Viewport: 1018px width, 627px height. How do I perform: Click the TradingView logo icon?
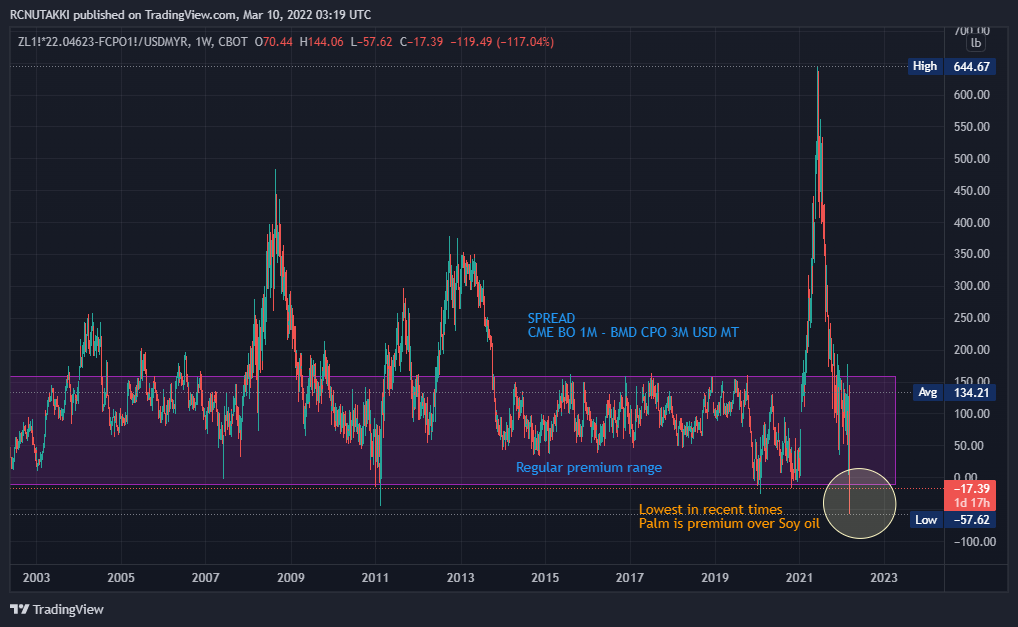coord(19,609)
